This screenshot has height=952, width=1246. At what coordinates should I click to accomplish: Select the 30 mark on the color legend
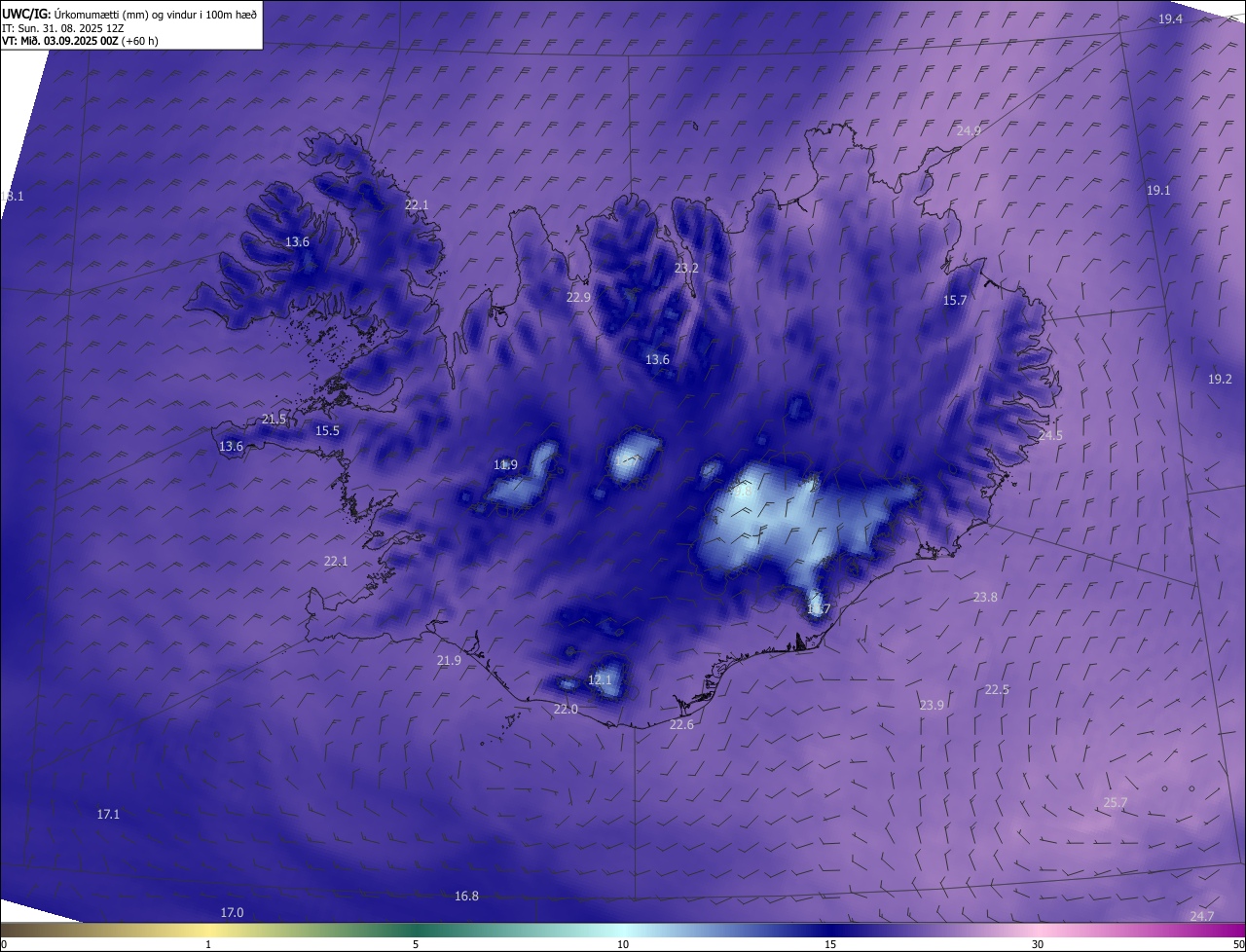click(x=1038, y=944)
